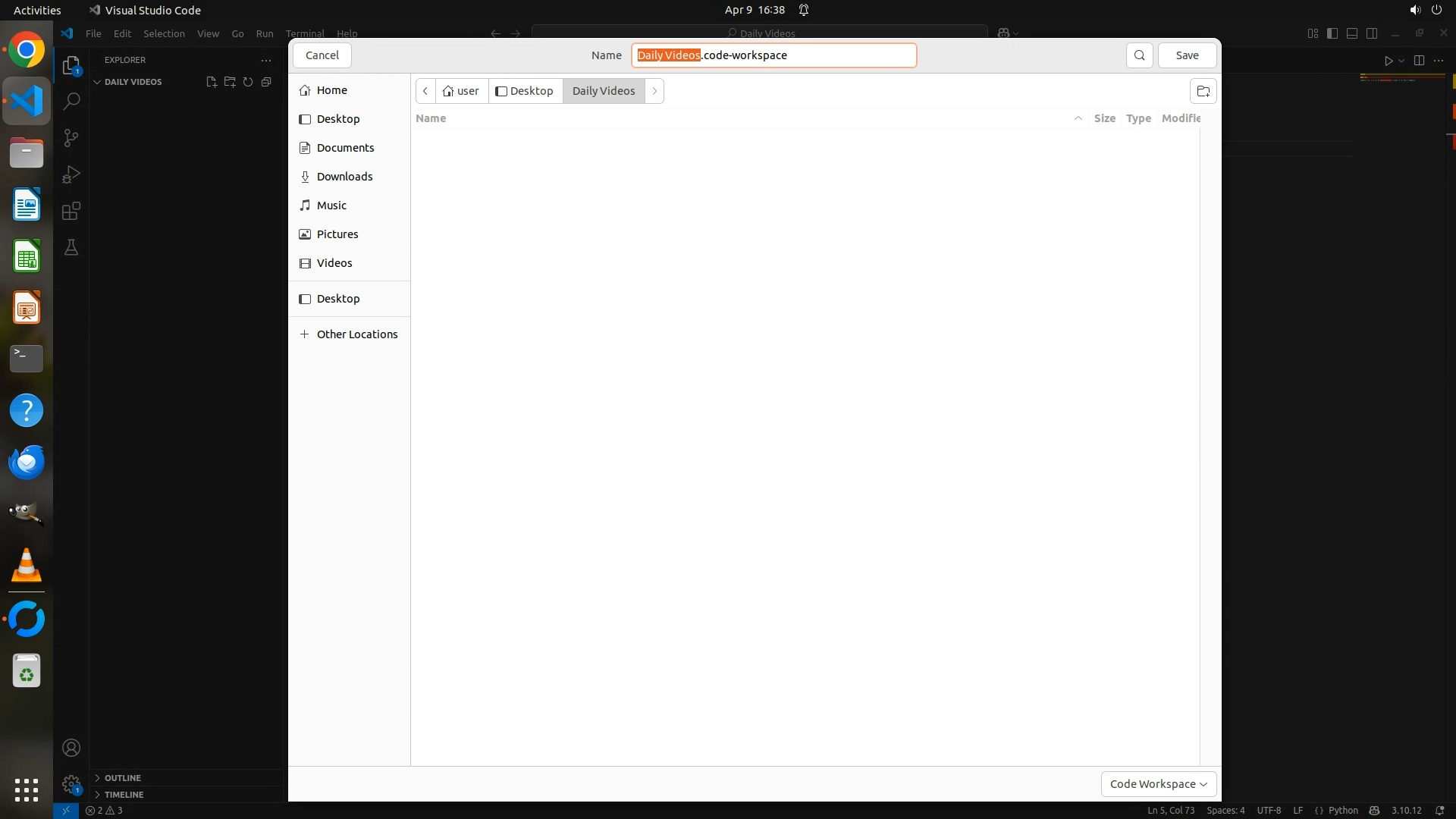Click the New File icon in the Explorer
1456x819 pixels.
(x=212, y=82)
